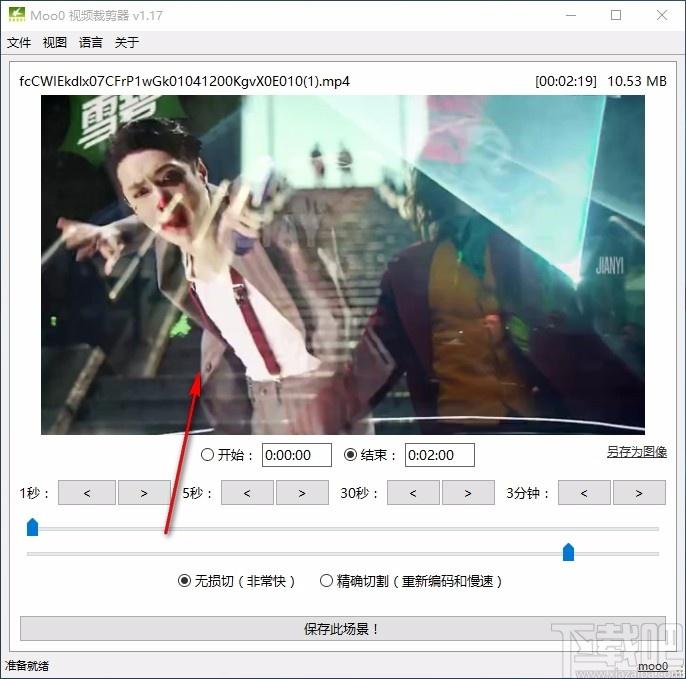
Task: Click the start position slider handle
Action: tap(32, 527)
